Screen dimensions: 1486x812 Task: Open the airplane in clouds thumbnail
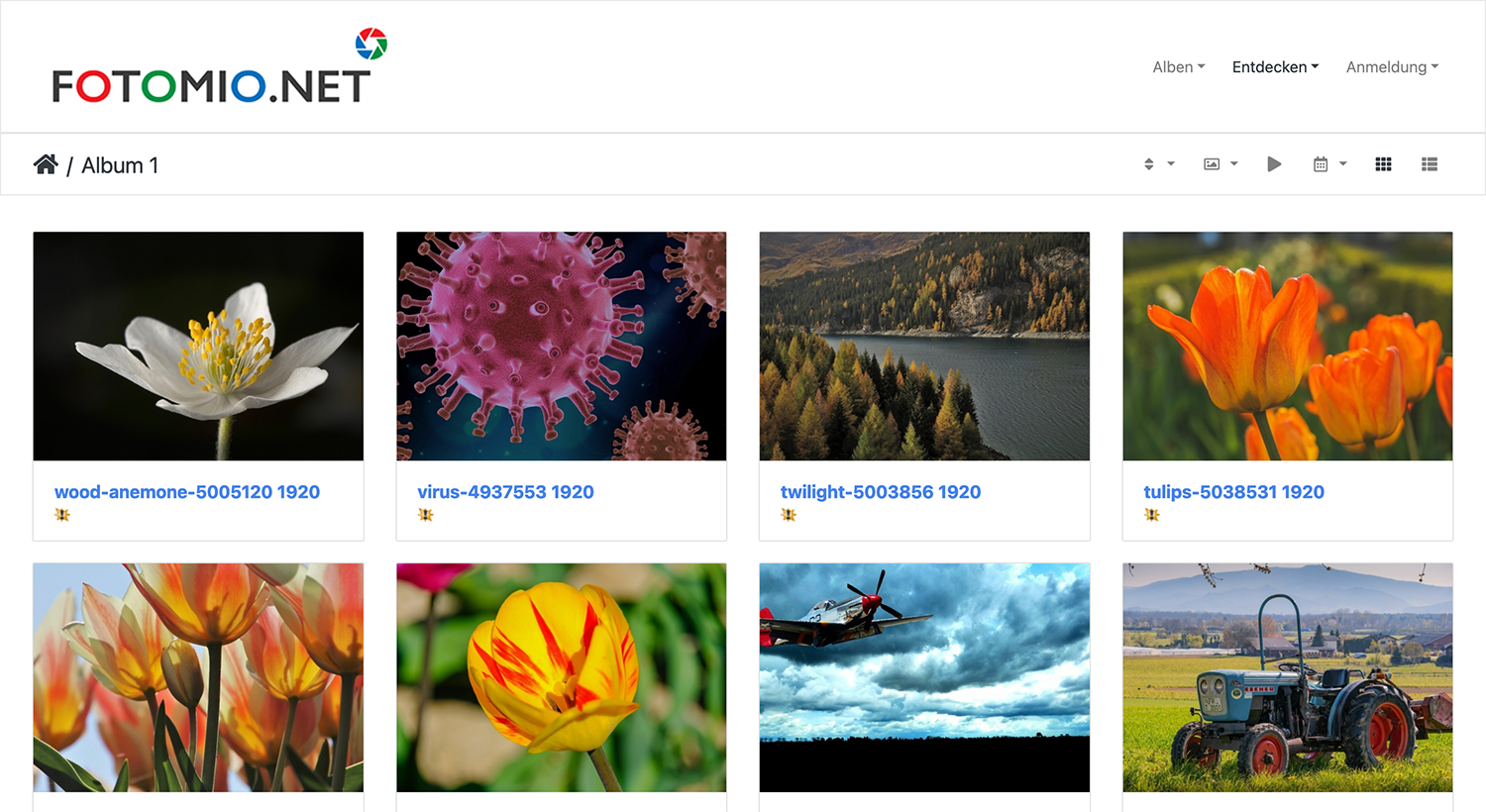924,677
